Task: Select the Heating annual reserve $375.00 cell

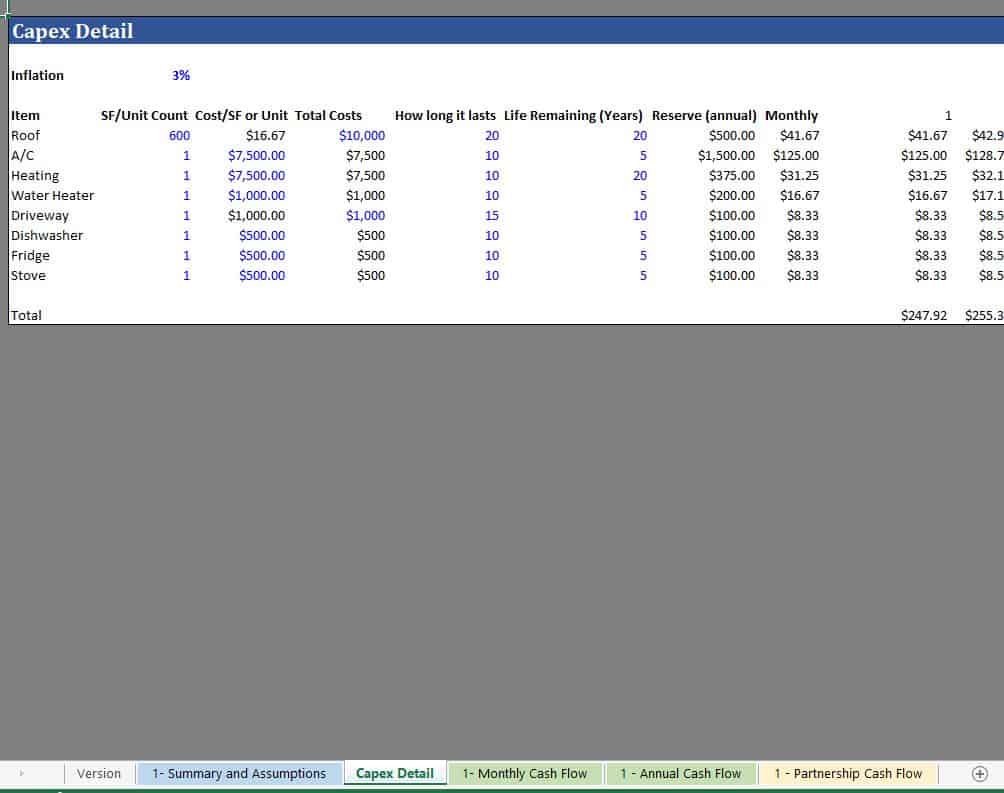Action: 731,175
